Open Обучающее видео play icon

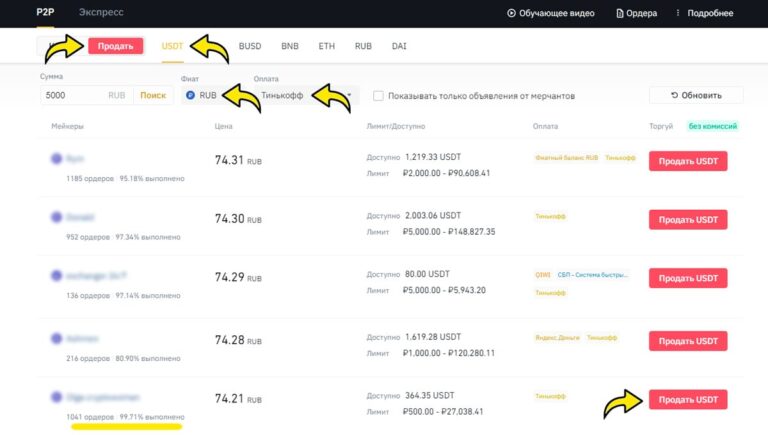[x=511, y=13]
